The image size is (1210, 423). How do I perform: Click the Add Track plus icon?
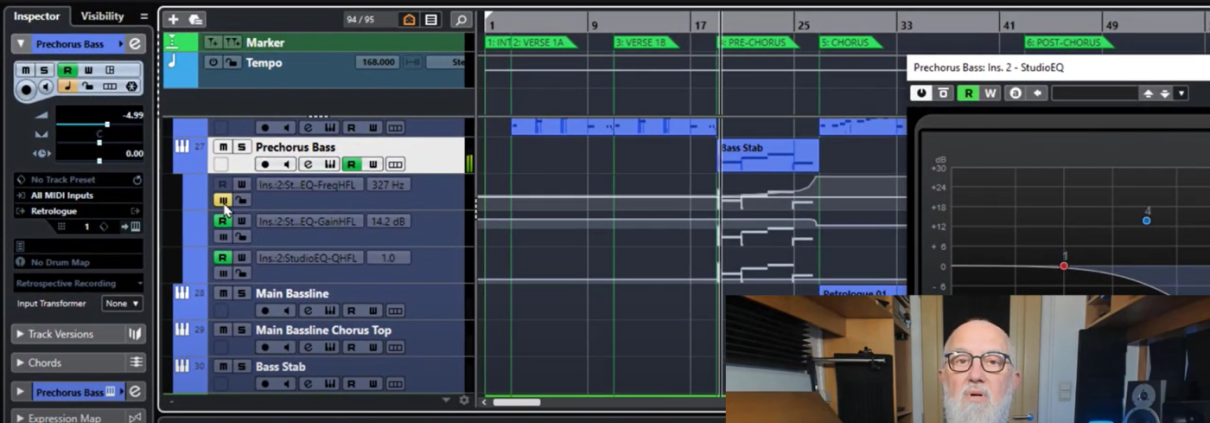pyautogui.click(x=173, y=19)
